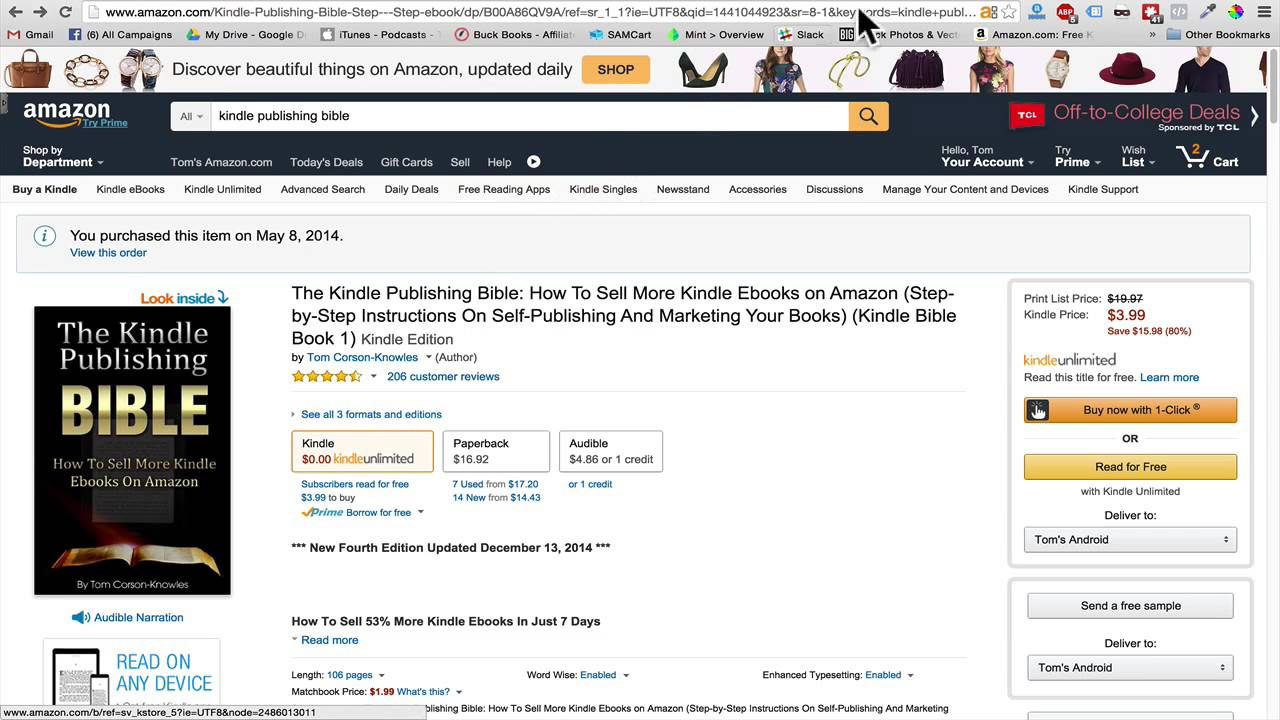Click the Buy now with 1-Click button
Viewport: 1280px width, 720px height.
point(1130,410)
